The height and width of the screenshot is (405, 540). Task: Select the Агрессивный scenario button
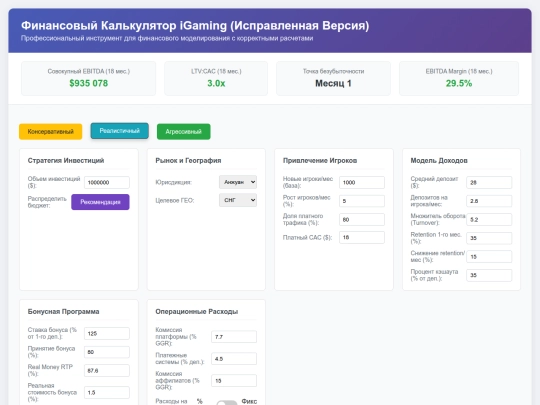pyautogui.click(x=184, y=132)
